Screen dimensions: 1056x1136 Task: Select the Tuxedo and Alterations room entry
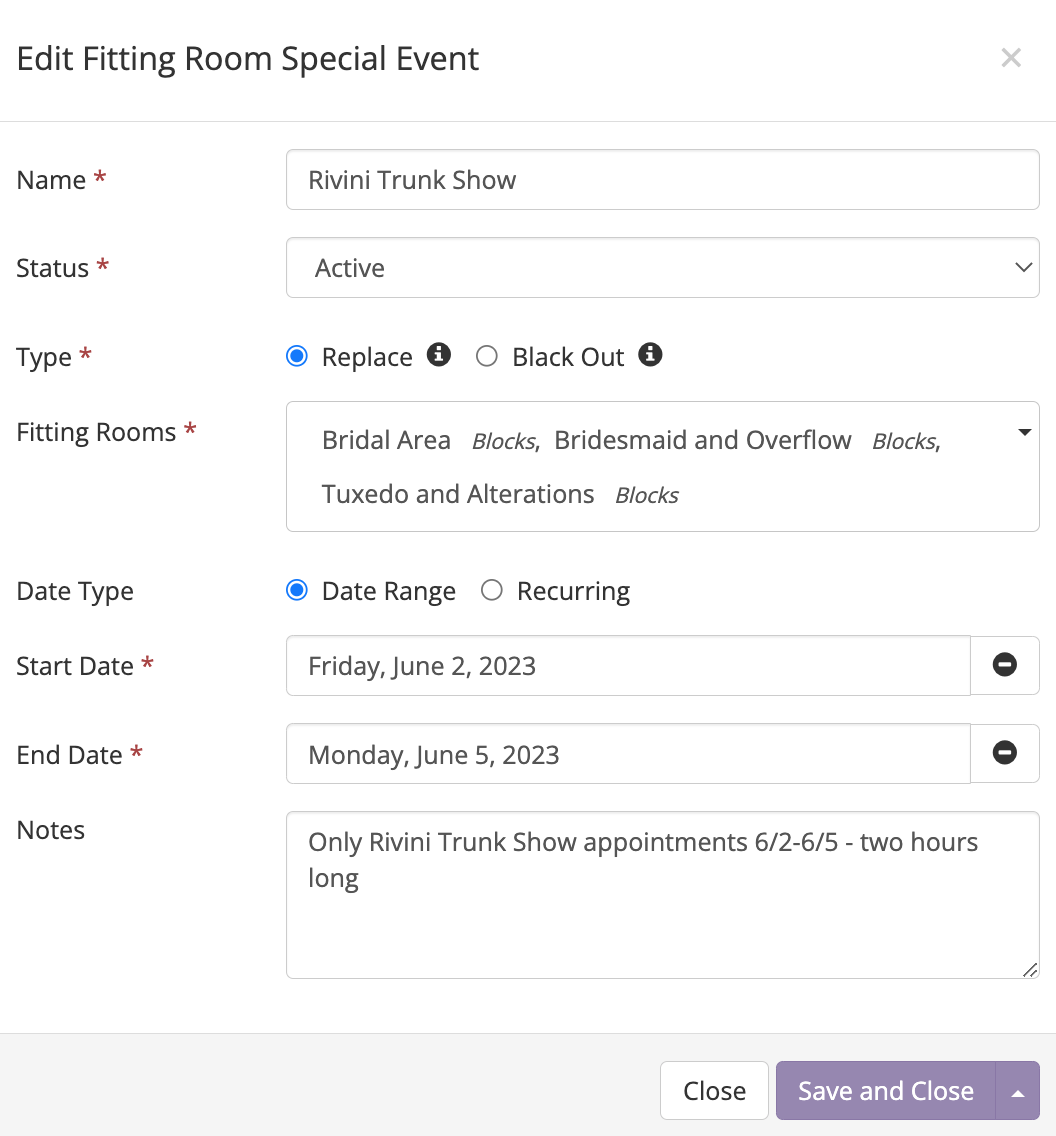point(458,495)
